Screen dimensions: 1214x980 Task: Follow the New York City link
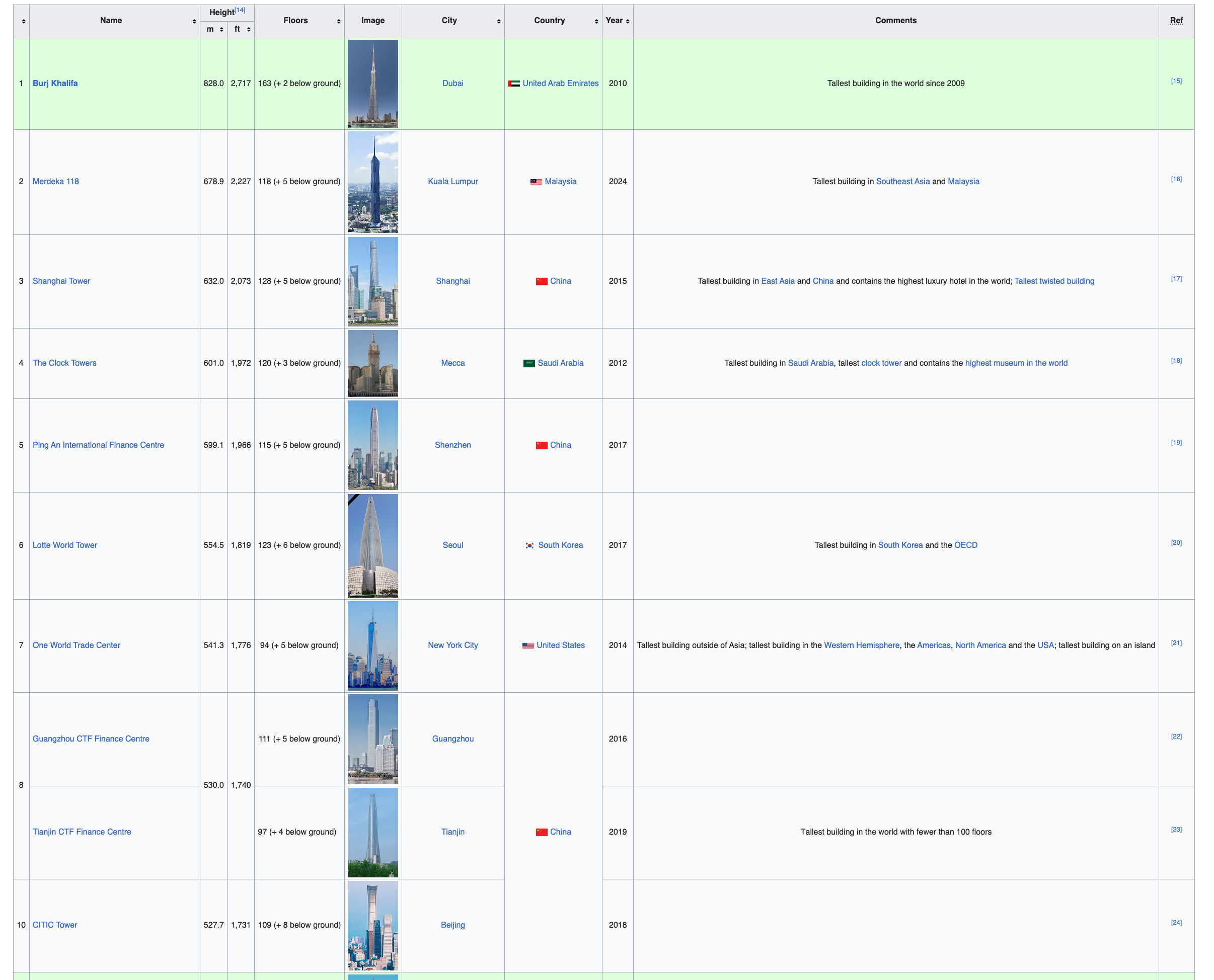[453, 645]
